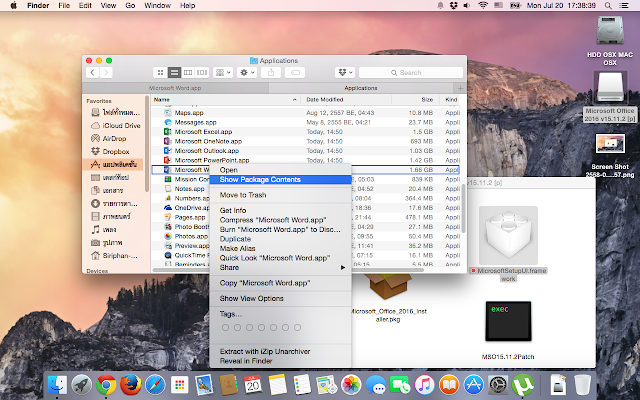The width and height of the screenshot is (640, 400).
Task: Click the Finder Search field
Action: (411, 73)
